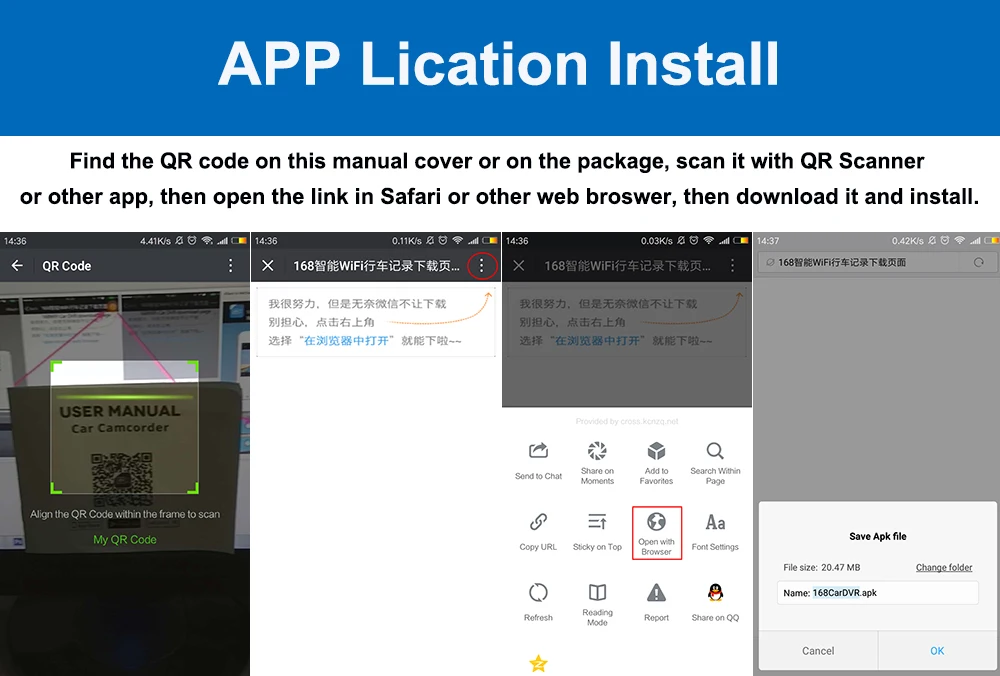The width and height of the screenshot is (1000, 676).
Task: Open third screen's three-dot menu
Action: (x=732, y=265)
